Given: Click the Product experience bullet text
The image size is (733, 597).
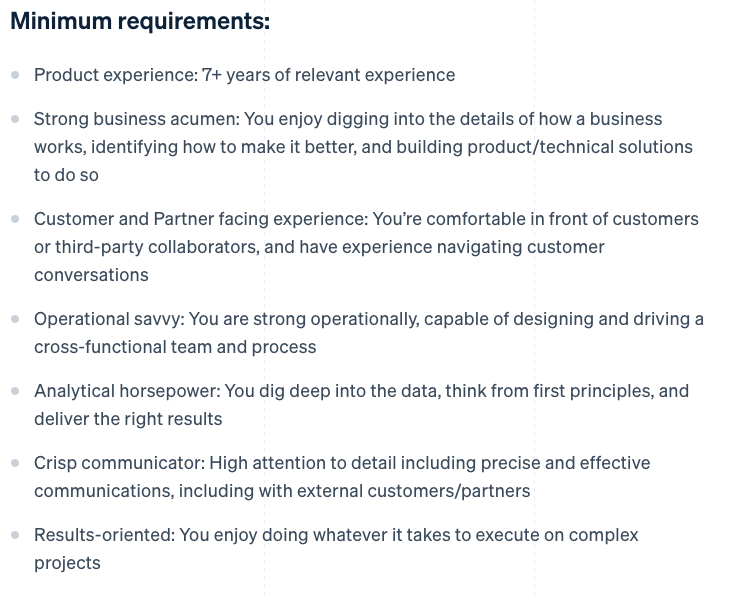Looking at the screenshot, I should 244,75.
